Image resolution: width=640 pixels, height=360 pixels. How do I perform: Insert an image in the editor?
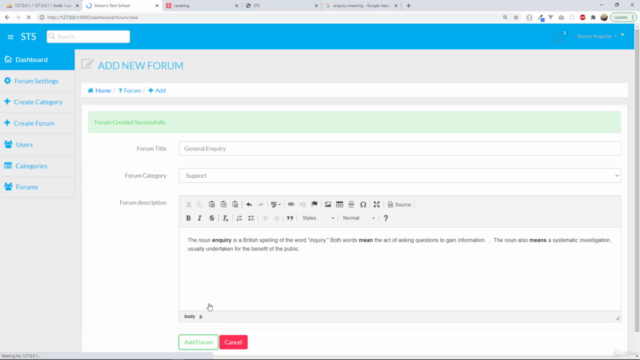pyautogui.click(x=328, y=204)
